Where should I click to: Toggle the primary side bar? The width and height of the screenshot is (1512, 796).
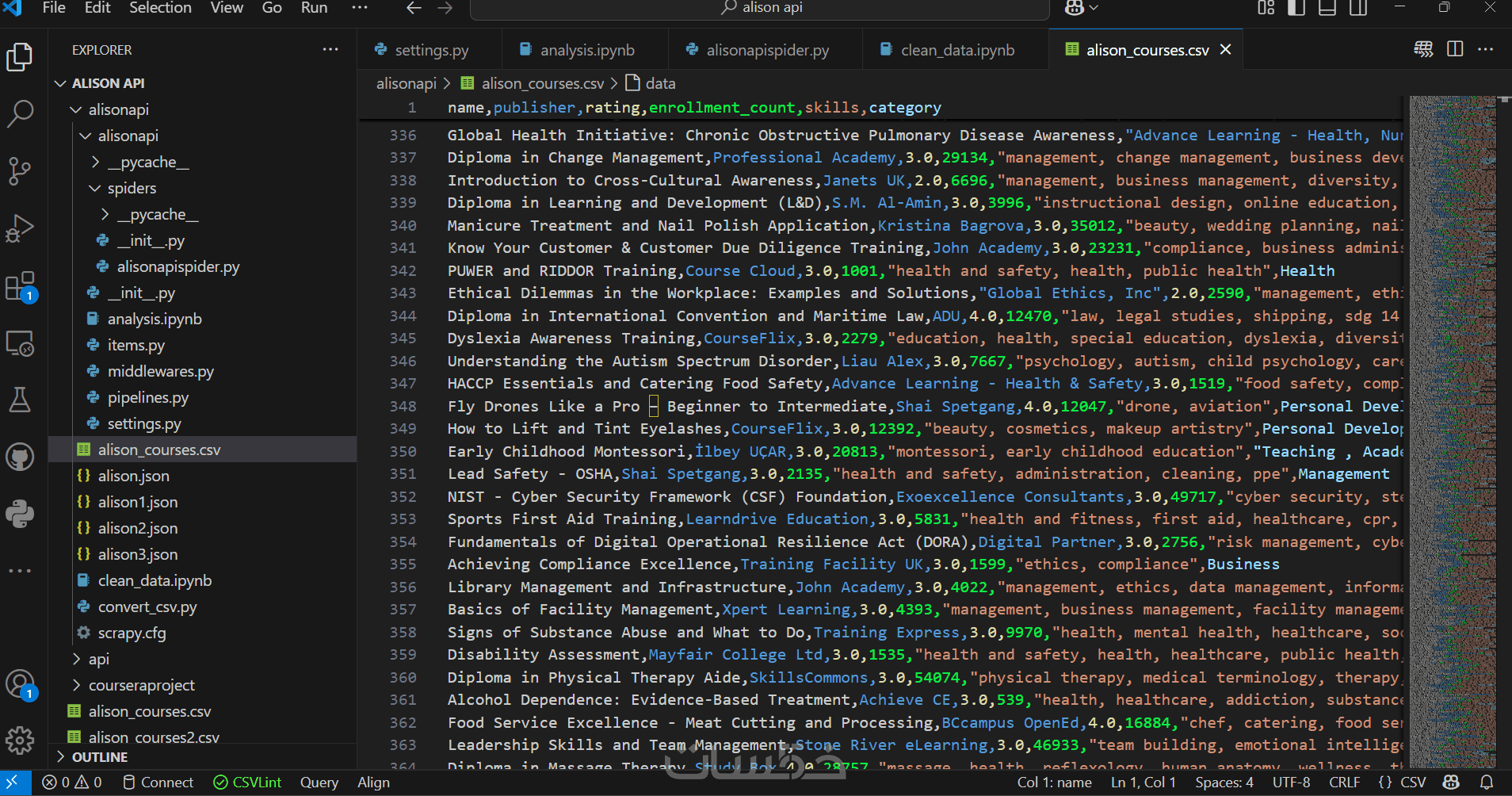point(1296,8)
